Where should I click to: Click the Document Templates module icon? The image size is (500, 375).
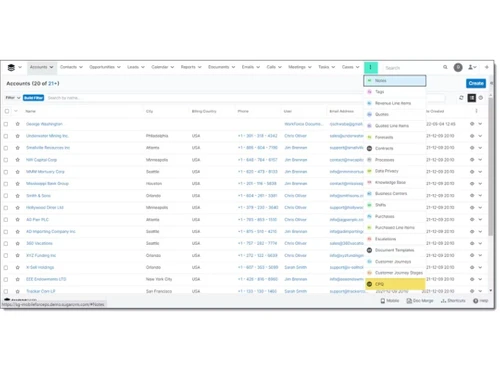pyautogui.click(x=369, y=250)
